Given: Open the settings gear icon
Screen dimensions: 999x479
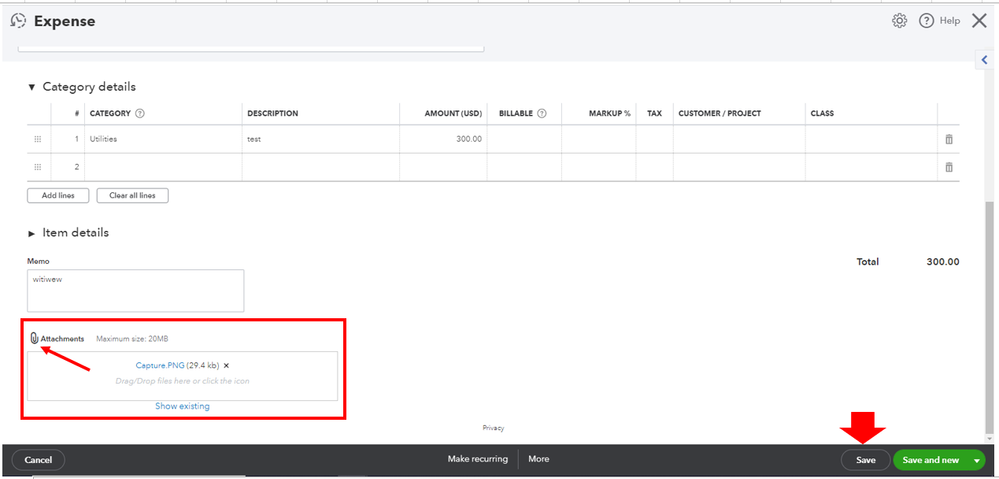Looking at the screenshot, I should [x=899, y=21].
